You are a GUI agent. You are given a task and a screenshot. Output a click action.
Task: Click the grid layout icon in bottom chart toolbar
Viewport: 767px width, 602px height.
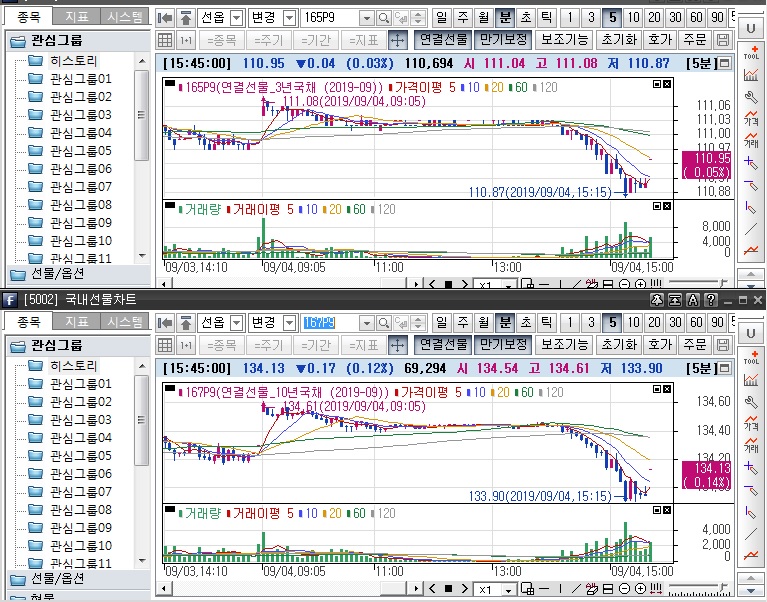164,345
